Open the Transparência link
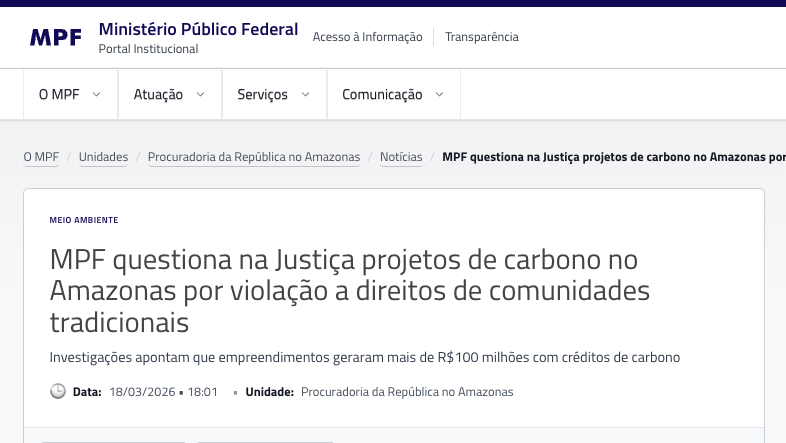Viewport: 786px width, 443px height. (x=482, y=37)
